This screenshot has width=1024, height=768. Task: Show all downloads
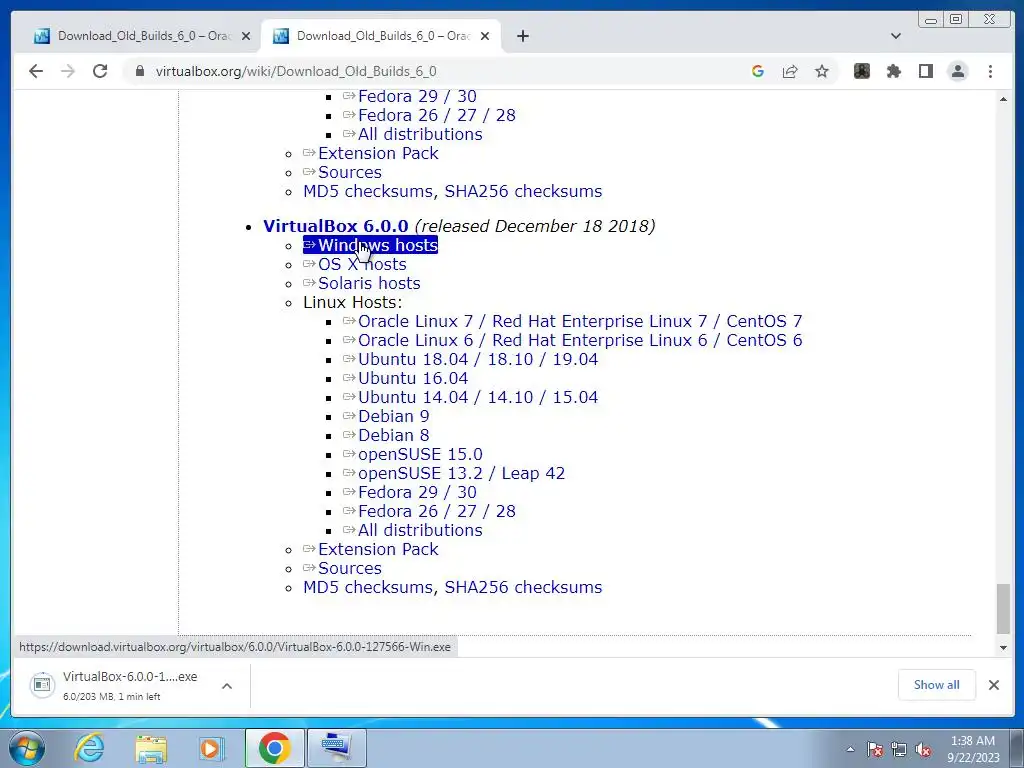(x=936, y=685)
